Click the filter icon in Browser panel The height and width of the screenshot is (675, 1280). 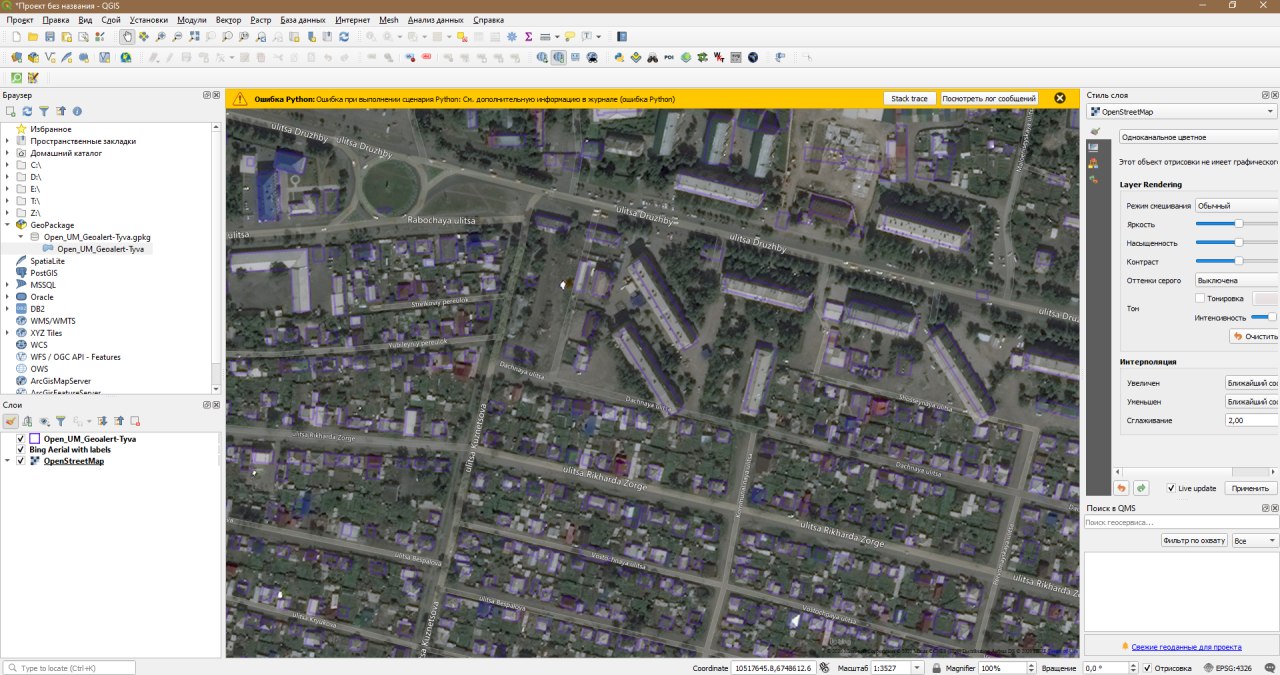(x=44, y=111)
